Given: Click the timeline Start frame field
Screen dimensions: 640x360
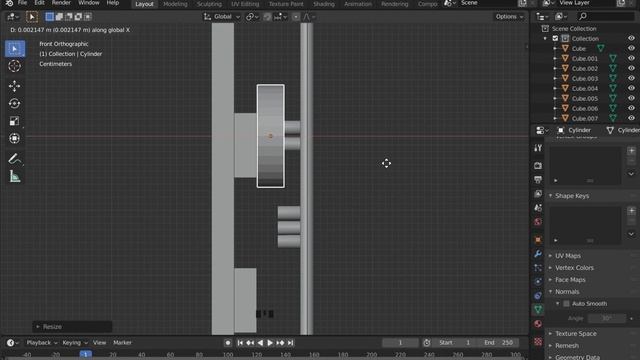Looking at the screenshot, I should pos(456,343).
